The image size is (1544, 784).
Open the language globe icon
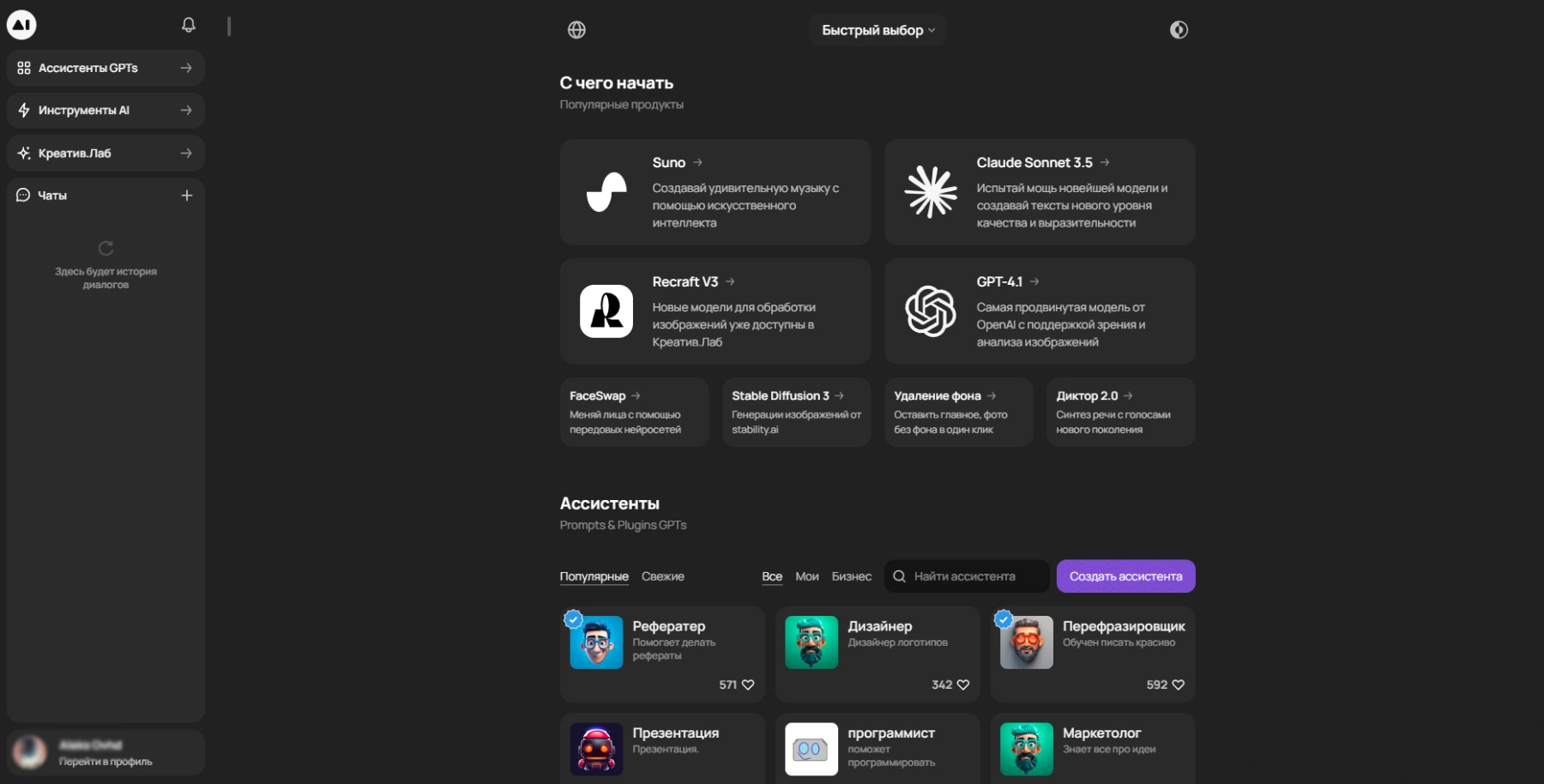(x=576, y=30)
